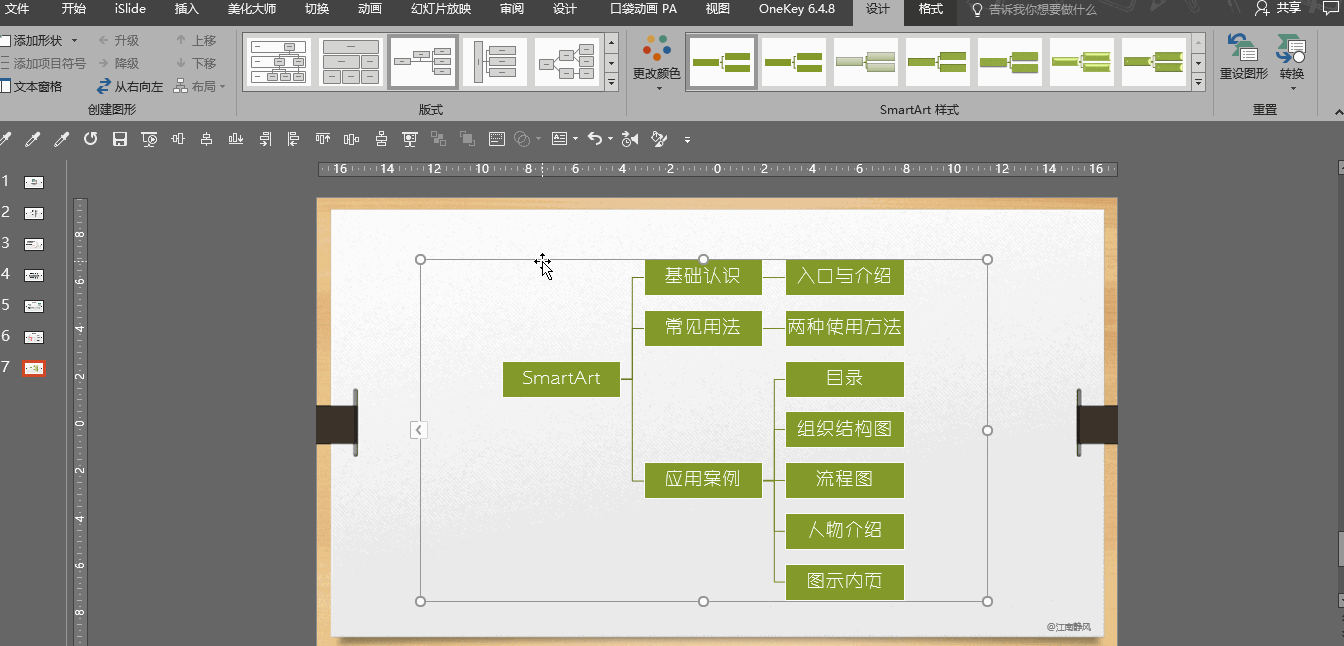1344x646 pixels.
Task: Select the 图示内页 box
Action: 845,582
